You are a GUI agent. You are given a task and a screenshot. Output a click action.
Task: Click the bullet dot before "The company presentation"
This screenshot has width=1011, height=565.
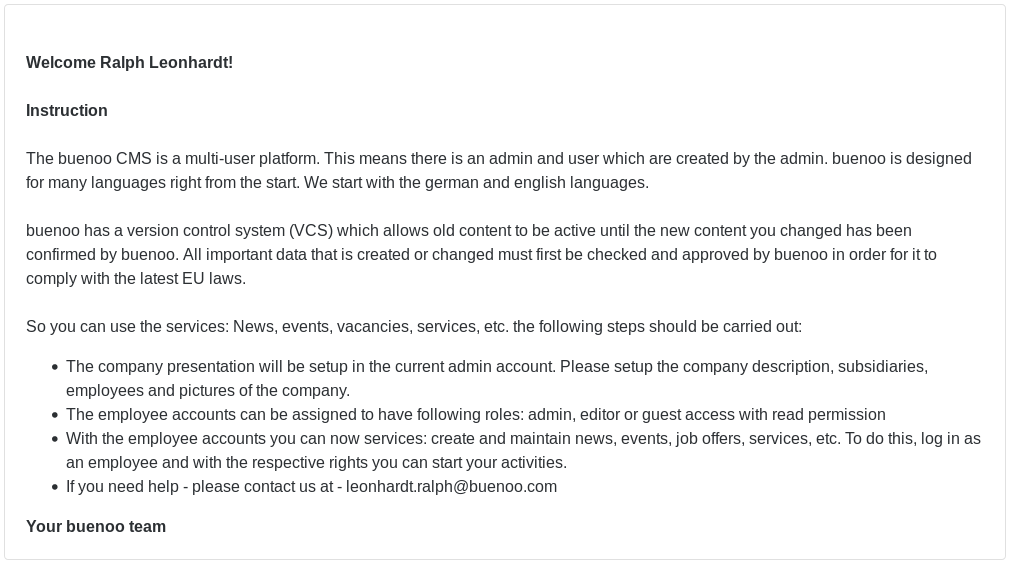click(x=54, y=367)
